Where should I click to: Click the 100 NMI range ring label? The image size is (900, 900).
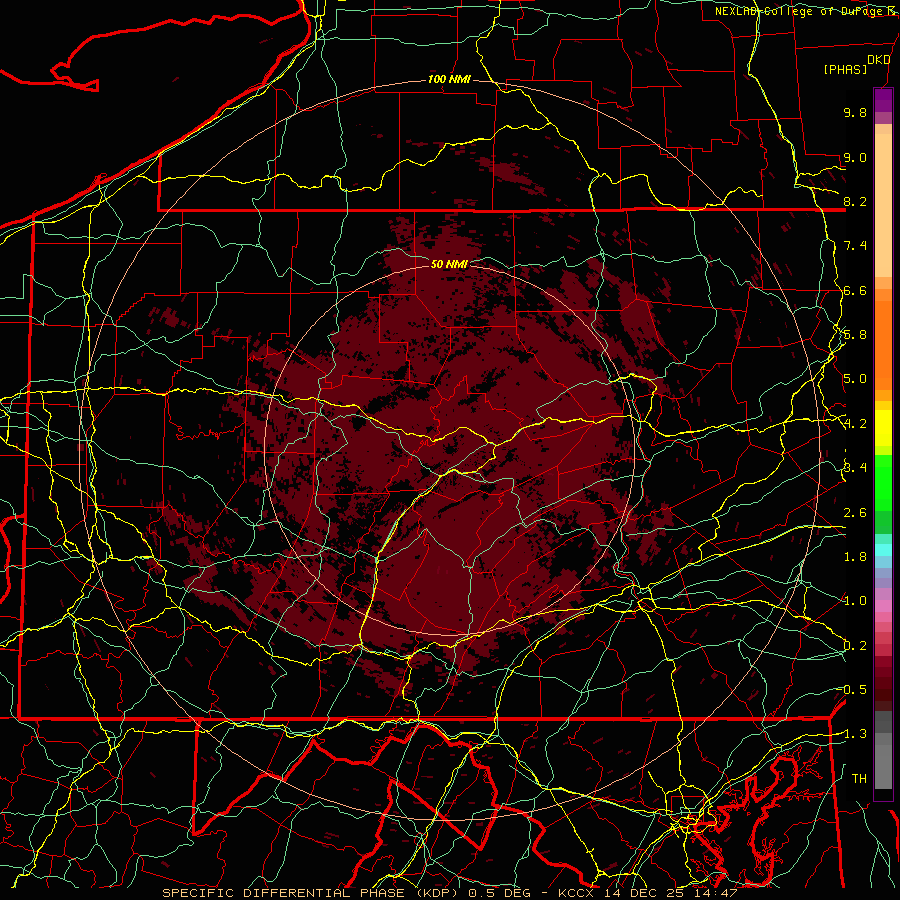point(449,79)
